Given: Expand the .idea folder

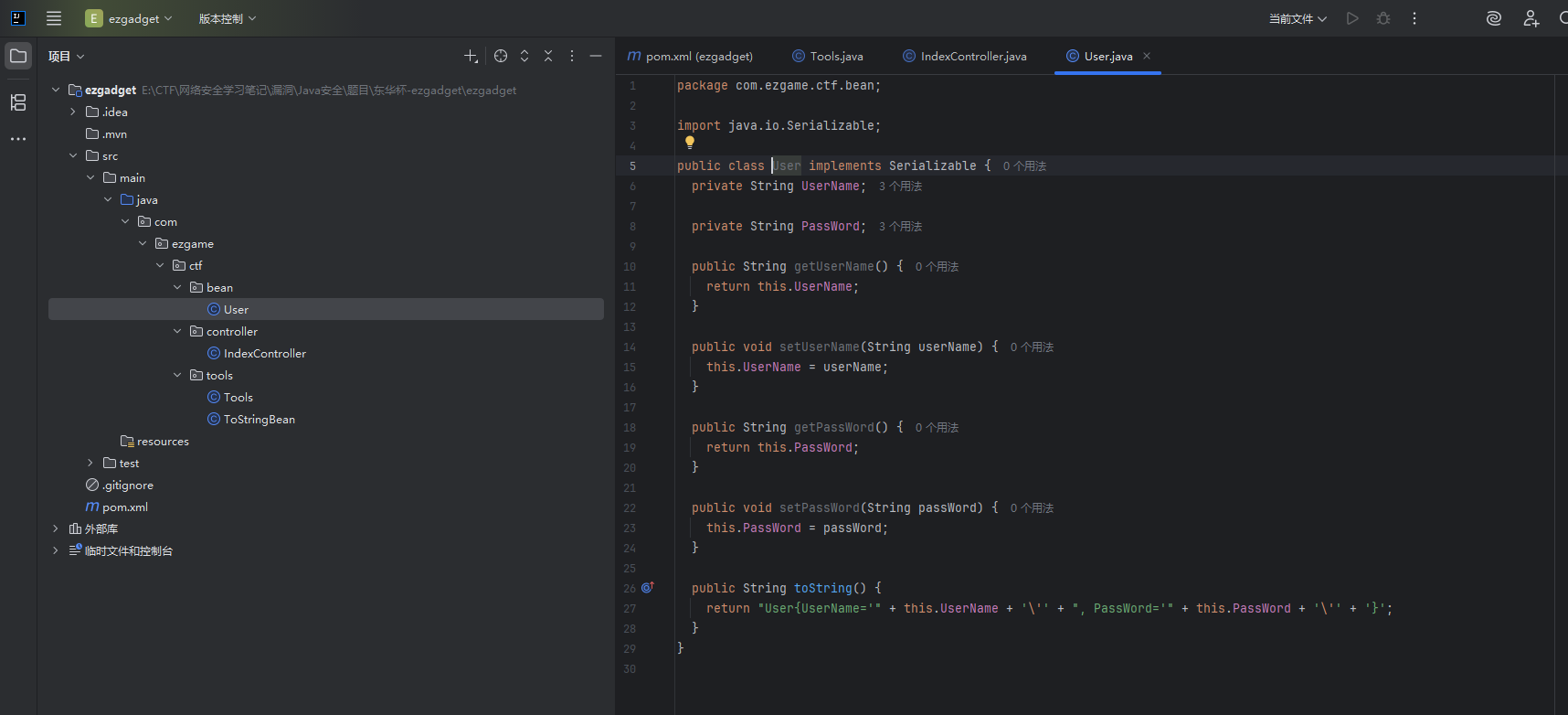Looking at the screenshot, I should click(73, 112).
